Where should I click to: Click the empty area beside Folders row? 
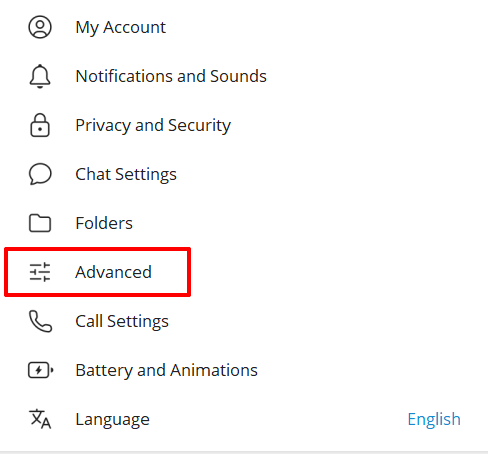point(300,223)
